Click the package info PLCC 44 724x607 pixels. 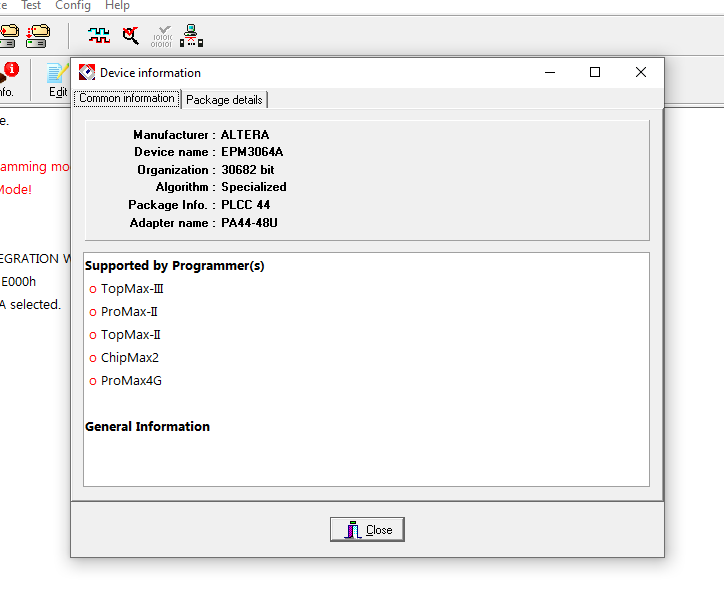246,205
